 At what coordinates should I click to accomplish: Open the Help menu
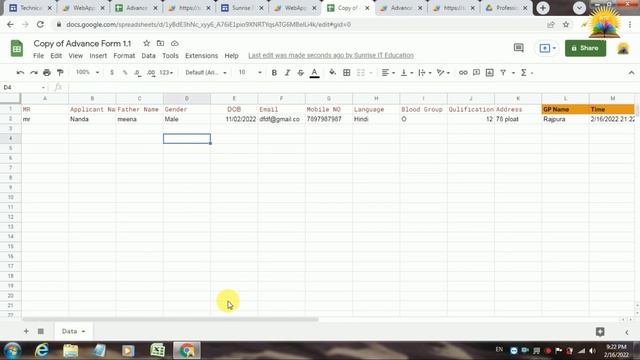231,56
